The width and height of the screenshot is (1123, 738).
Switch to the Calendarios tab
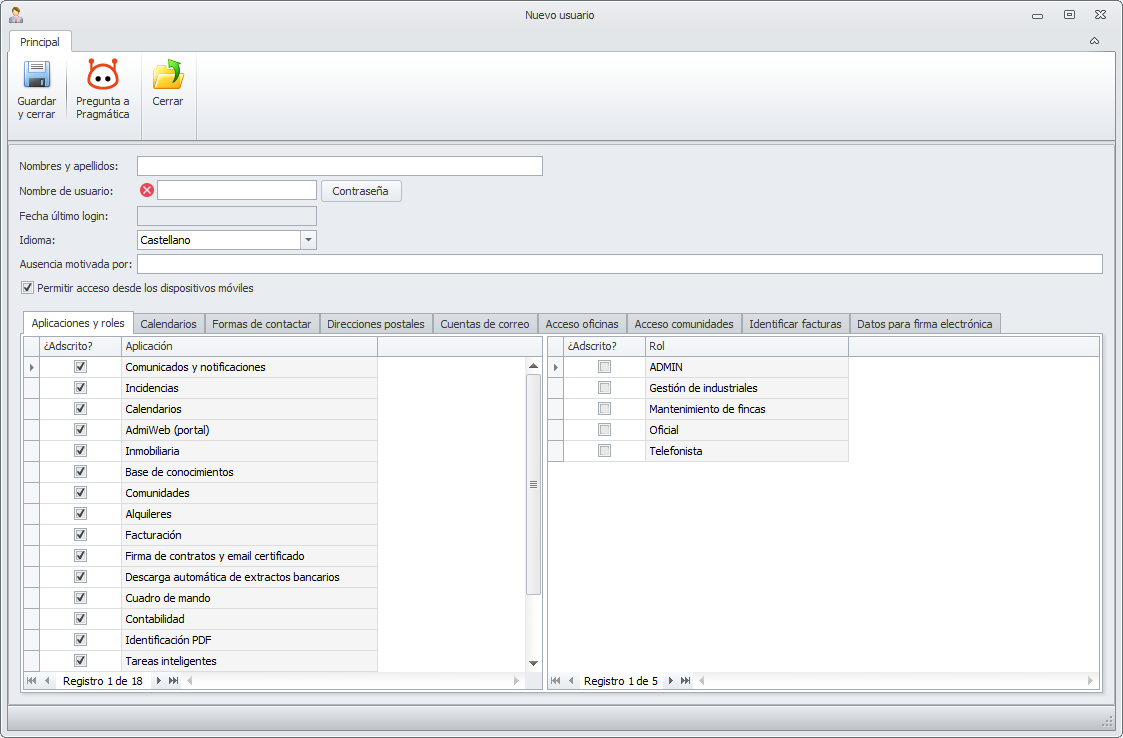point(168,324)
